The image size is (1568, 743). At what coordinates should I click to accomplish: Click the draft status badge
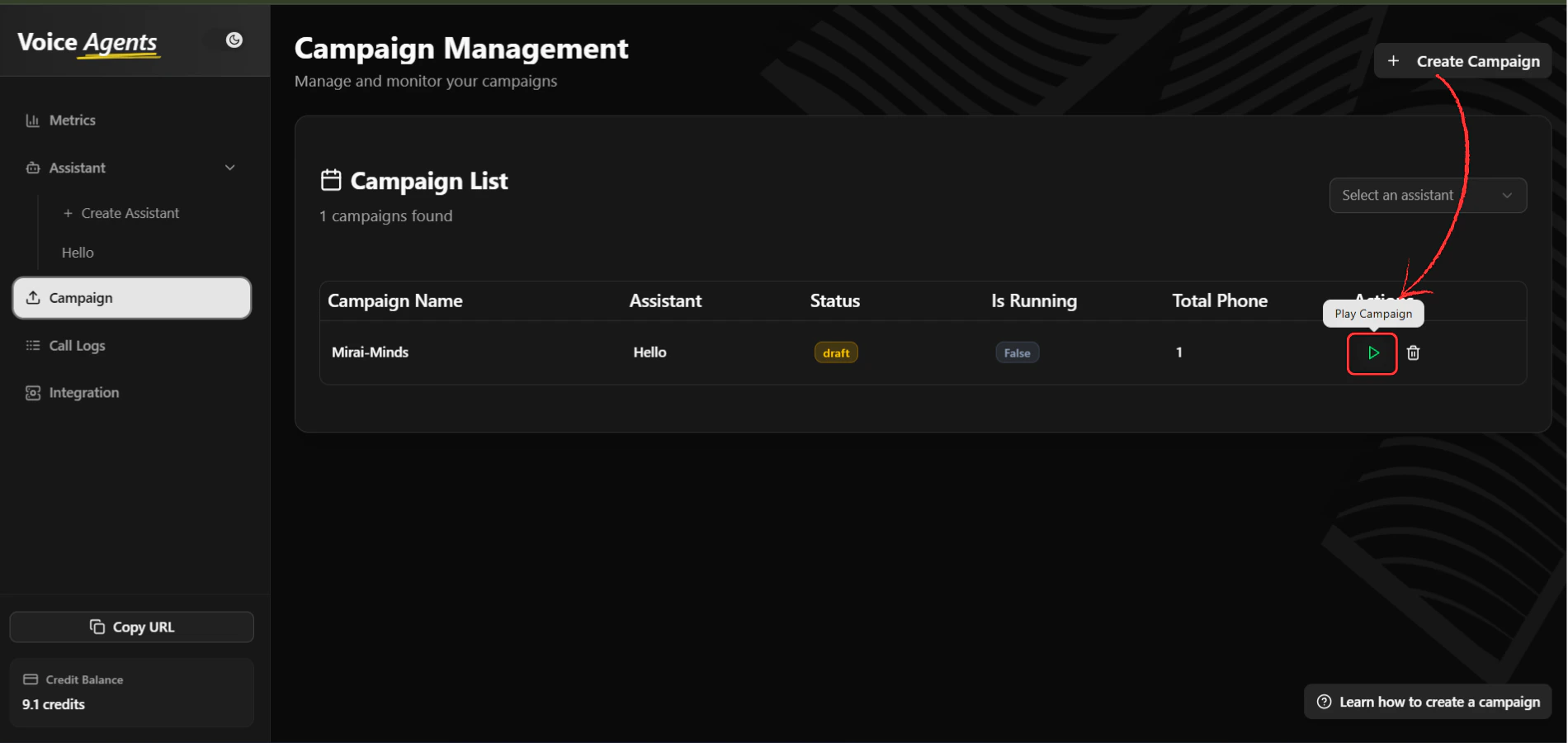[836, 352]
